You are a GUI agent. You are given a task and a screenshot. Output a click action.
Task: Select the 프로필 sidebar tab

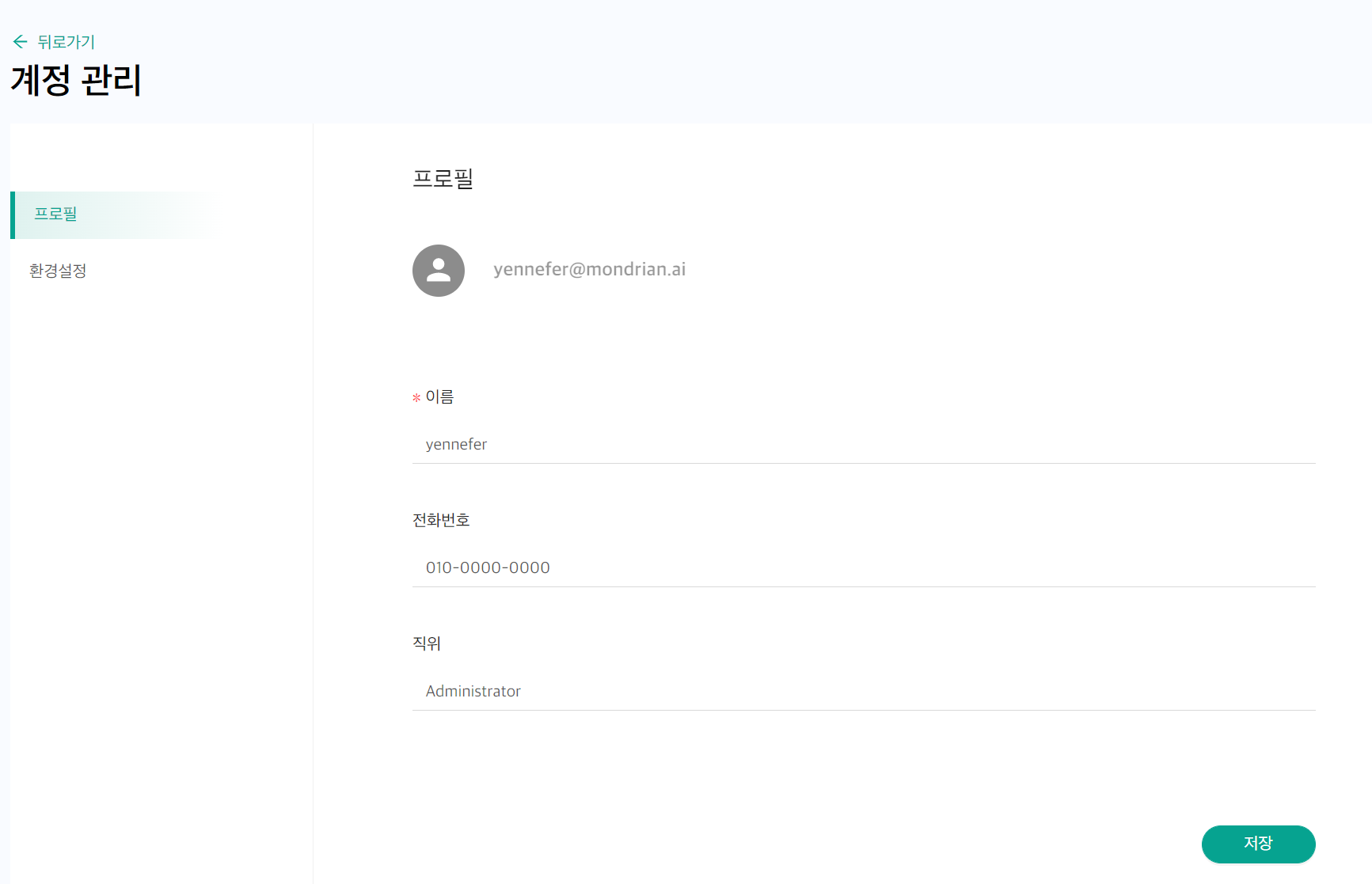(56, 214)
